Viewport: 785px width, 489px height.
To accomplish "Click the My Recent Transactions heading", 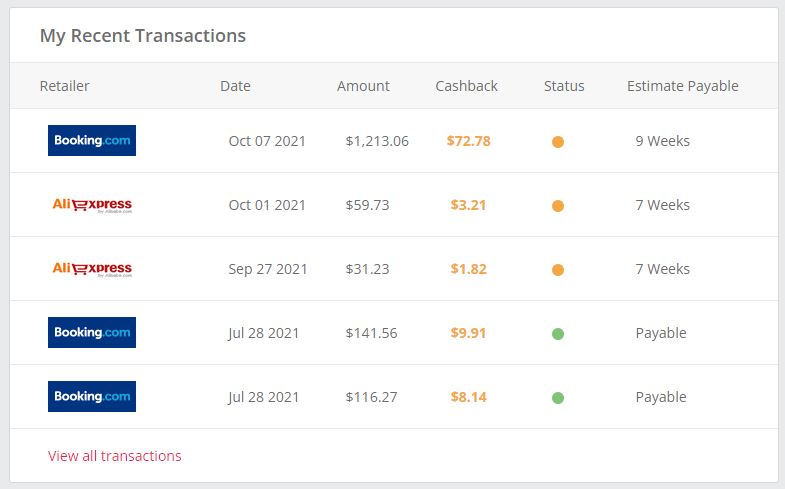I will tap(143, 36).
